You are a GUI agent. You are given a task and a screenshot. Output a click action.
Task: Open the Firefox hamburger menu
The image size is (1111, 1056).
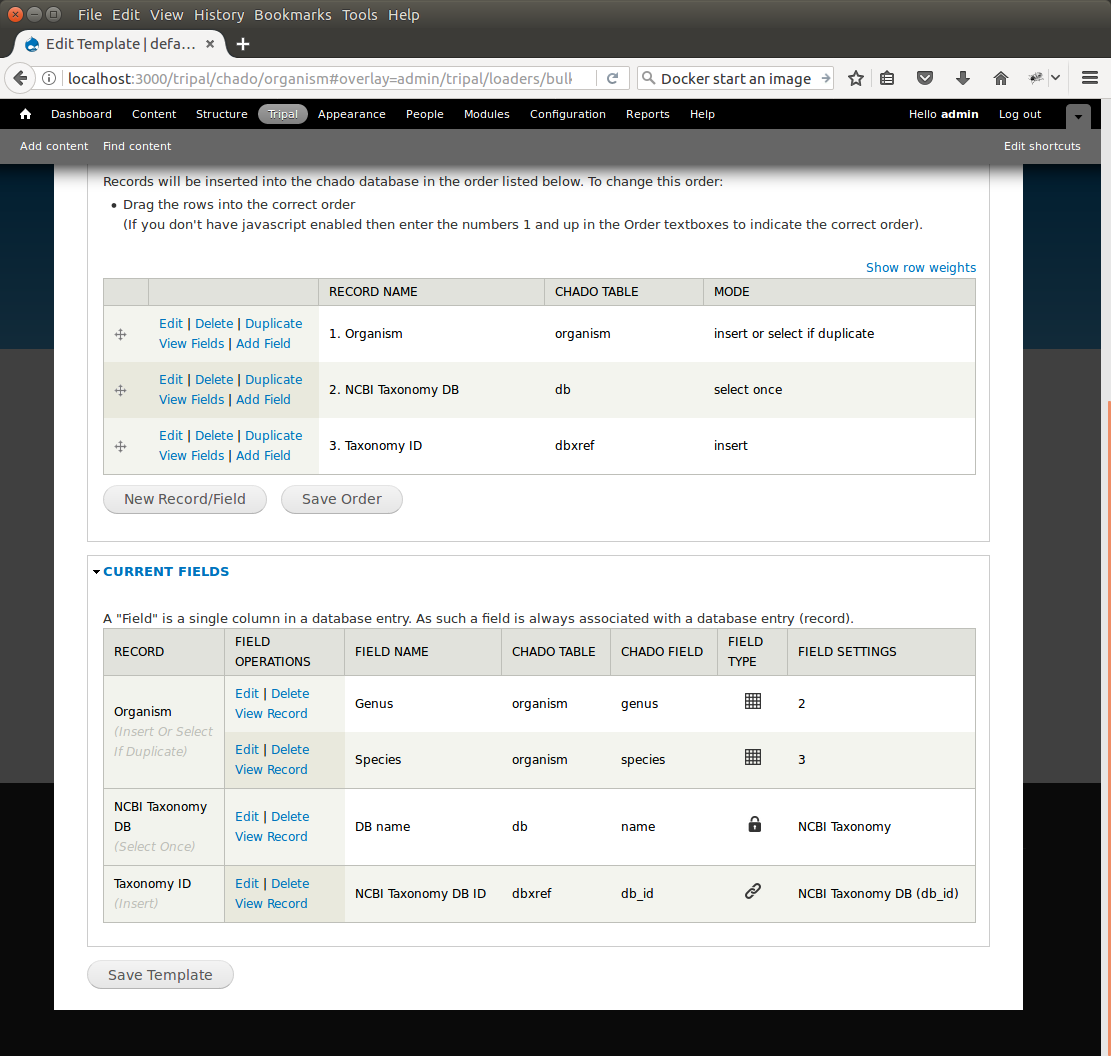tap(1090, 78)
